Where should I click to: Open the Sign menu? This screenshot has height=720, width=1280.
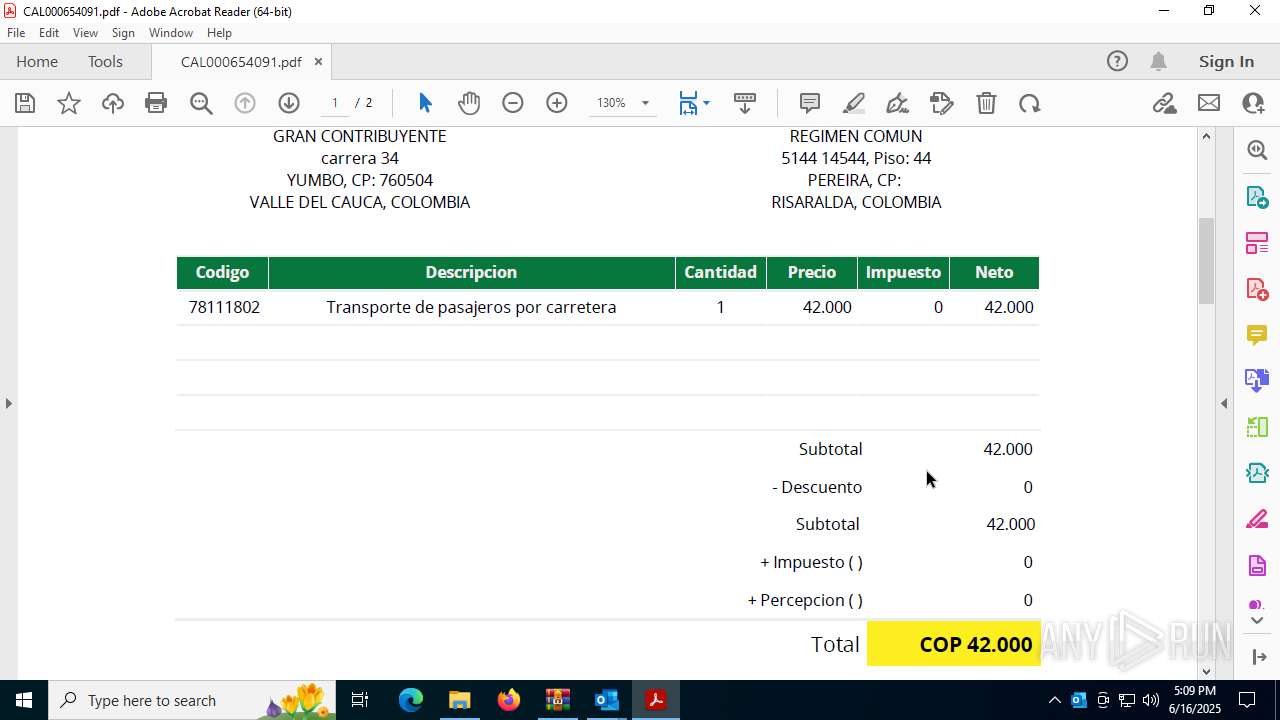point(123,33)
